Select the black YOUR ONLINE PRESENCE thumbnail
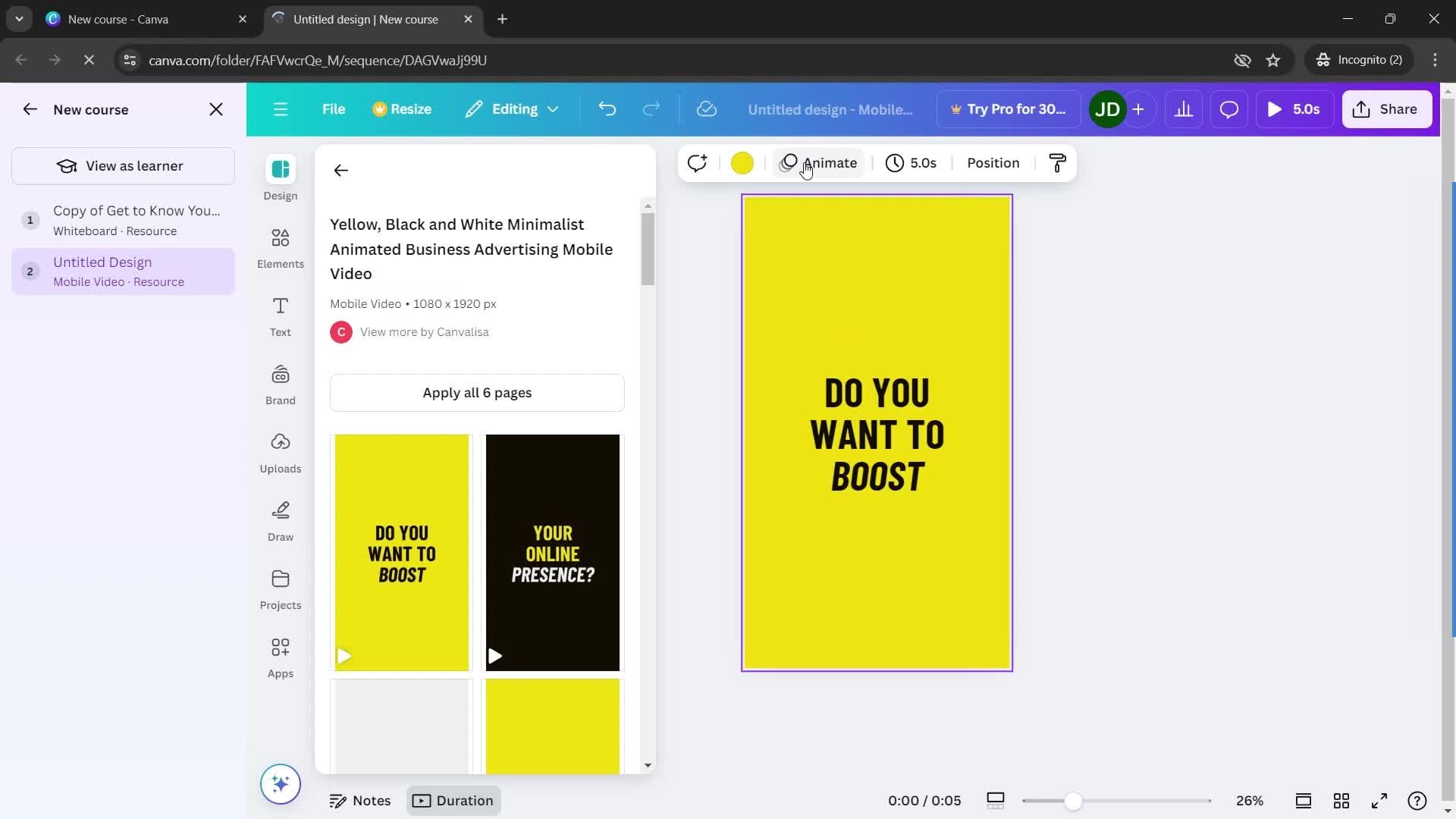Screen dimensions: 1456x819 click(x=553, y=553)
